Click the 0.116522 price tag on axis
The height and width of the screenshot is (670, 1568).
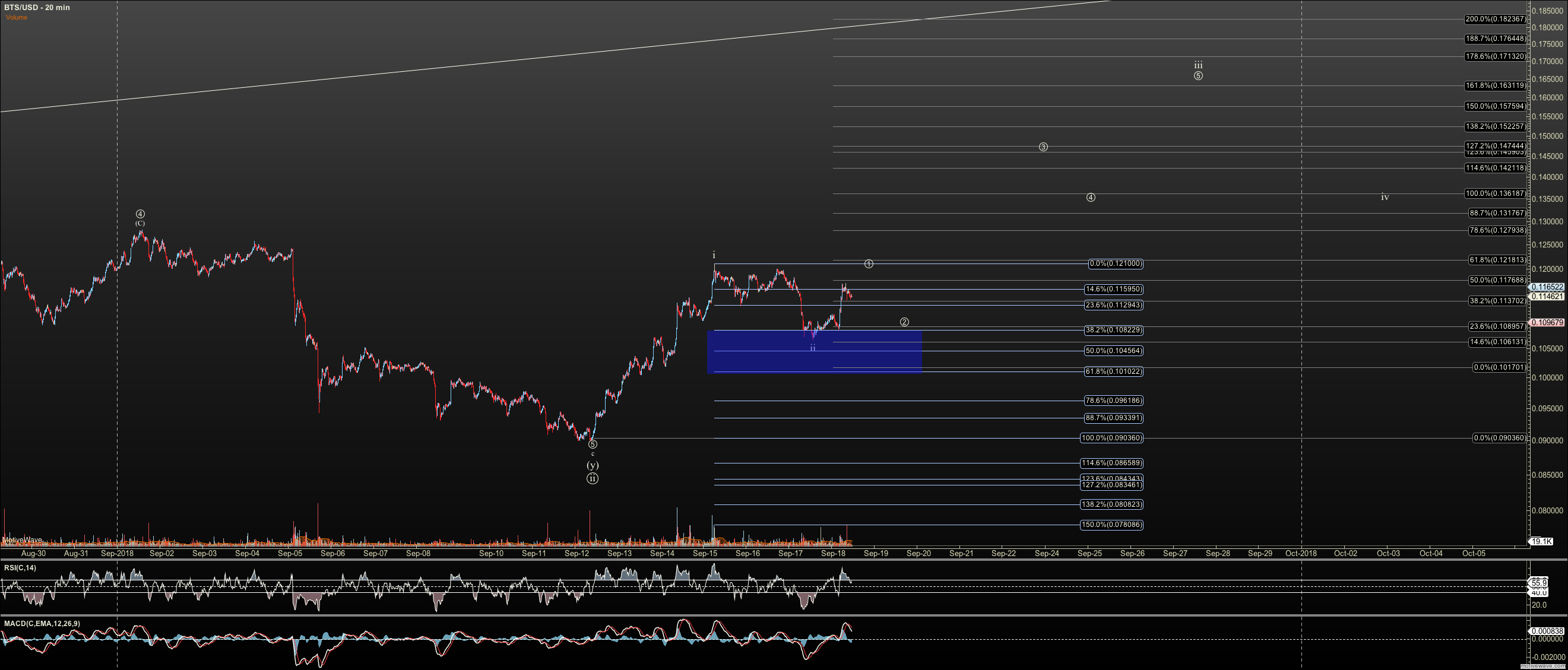tap(1547, 287)
